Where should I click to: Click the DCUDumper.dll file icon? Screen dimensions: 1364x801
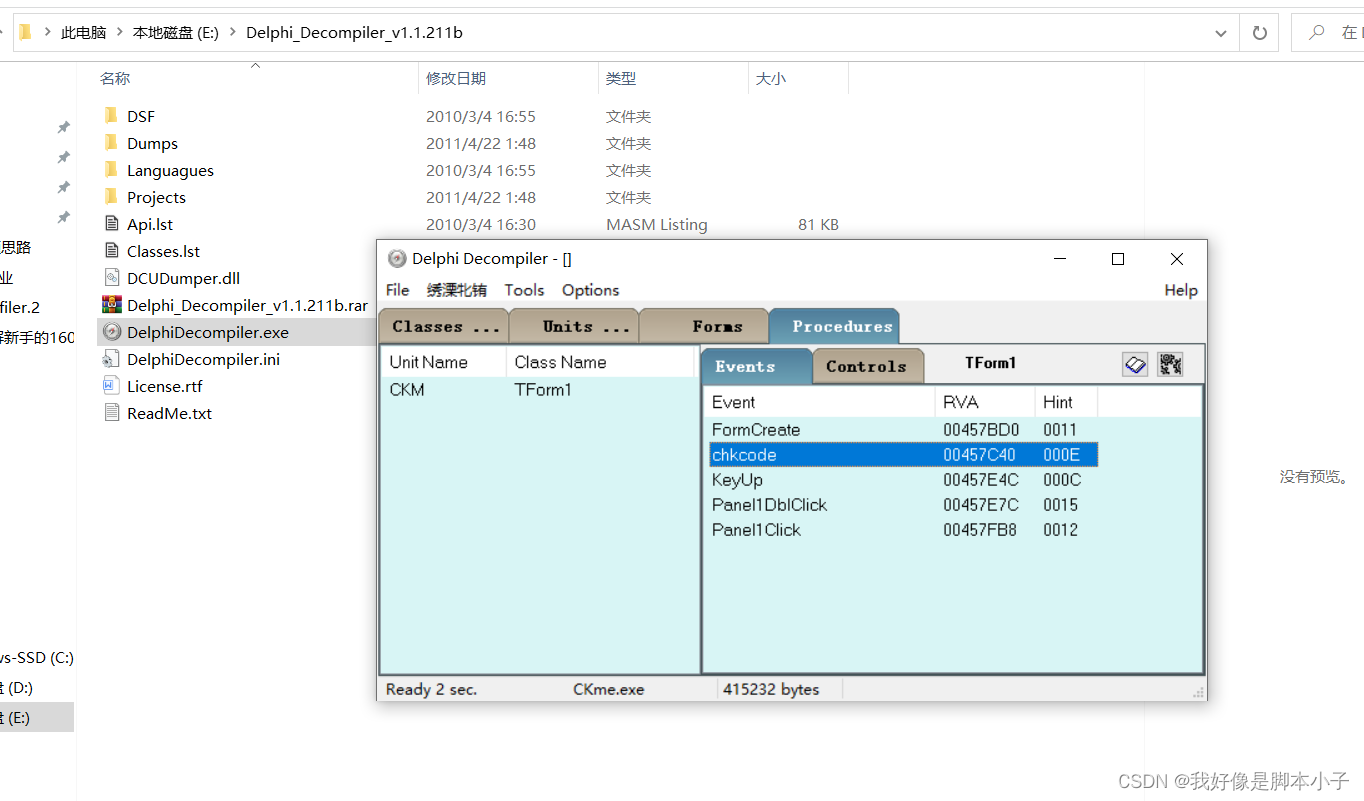point(111,278)
